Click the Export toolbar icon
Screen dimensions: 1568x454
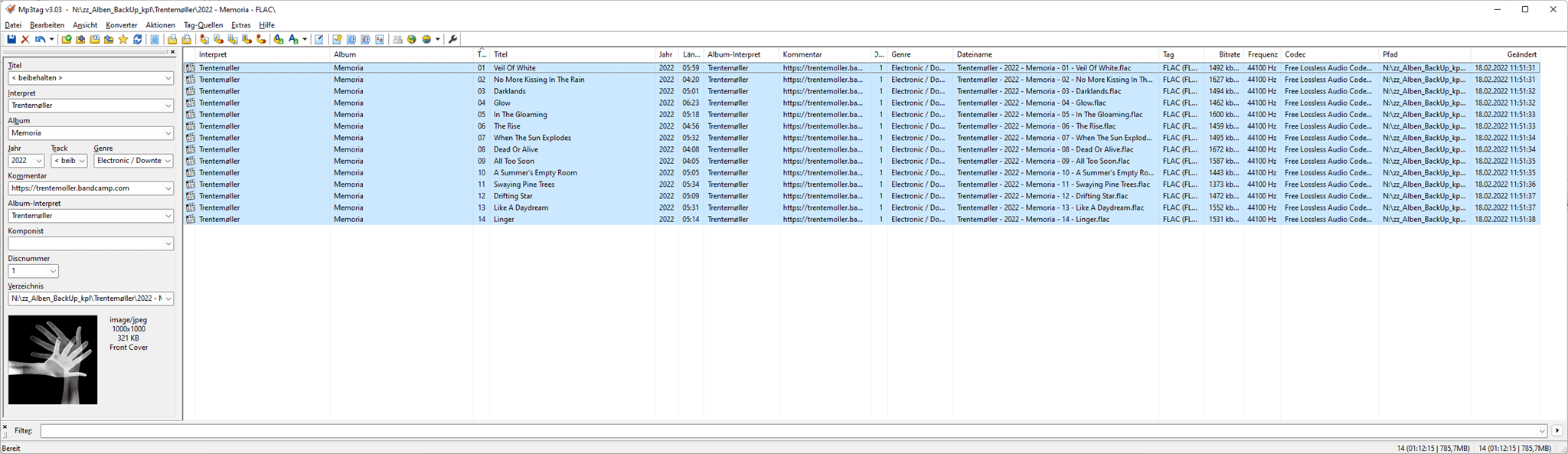[337, 39]
